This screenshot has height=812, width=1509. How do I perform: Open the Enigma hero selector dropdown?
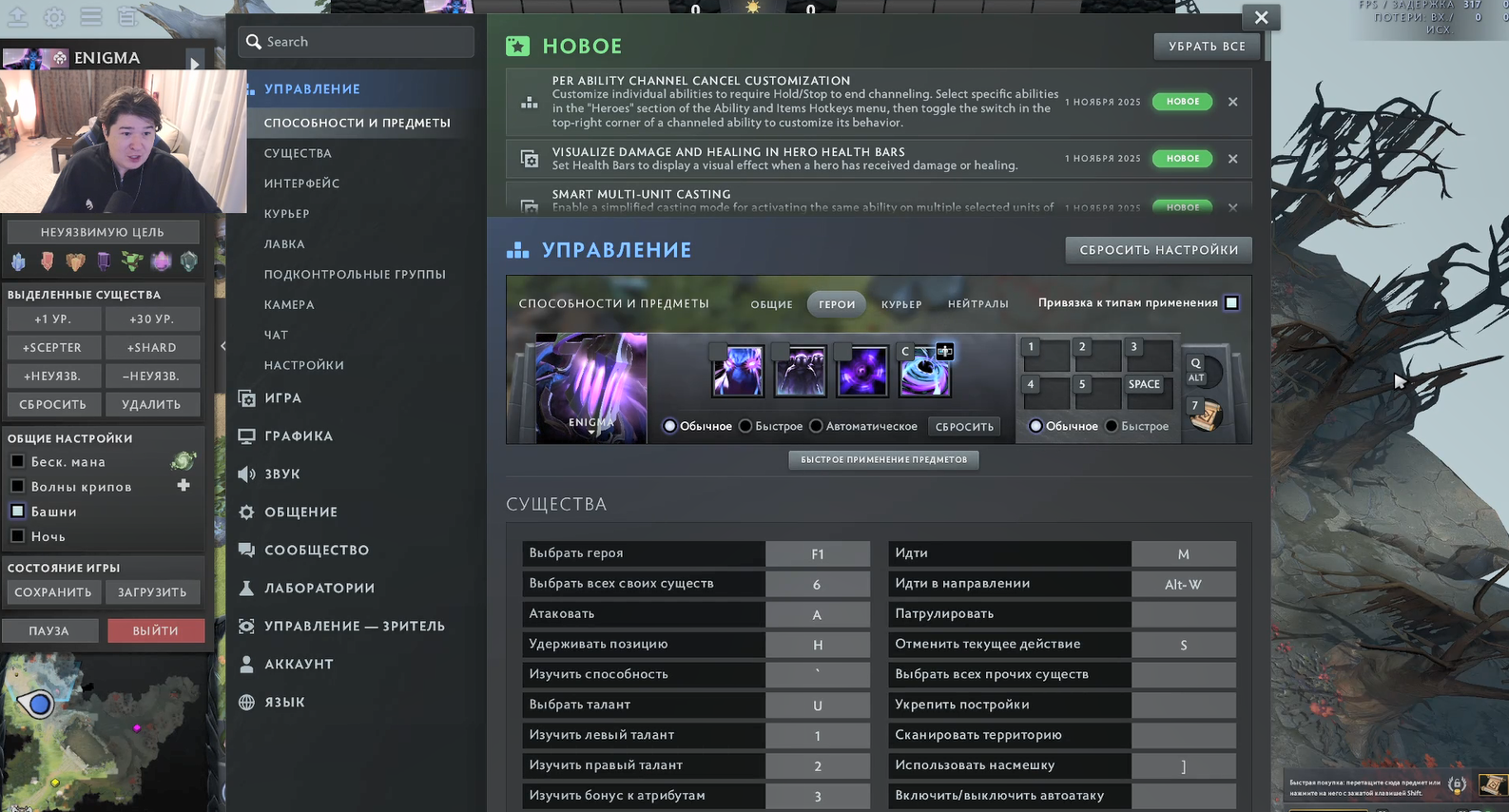pos(591,388)
